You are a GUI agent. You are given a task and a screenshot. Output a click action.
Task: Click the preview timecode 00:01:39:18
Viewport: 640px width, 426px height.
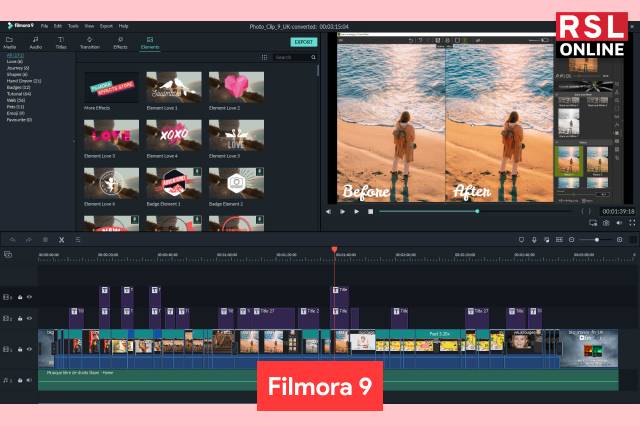[x=618, y=211]
